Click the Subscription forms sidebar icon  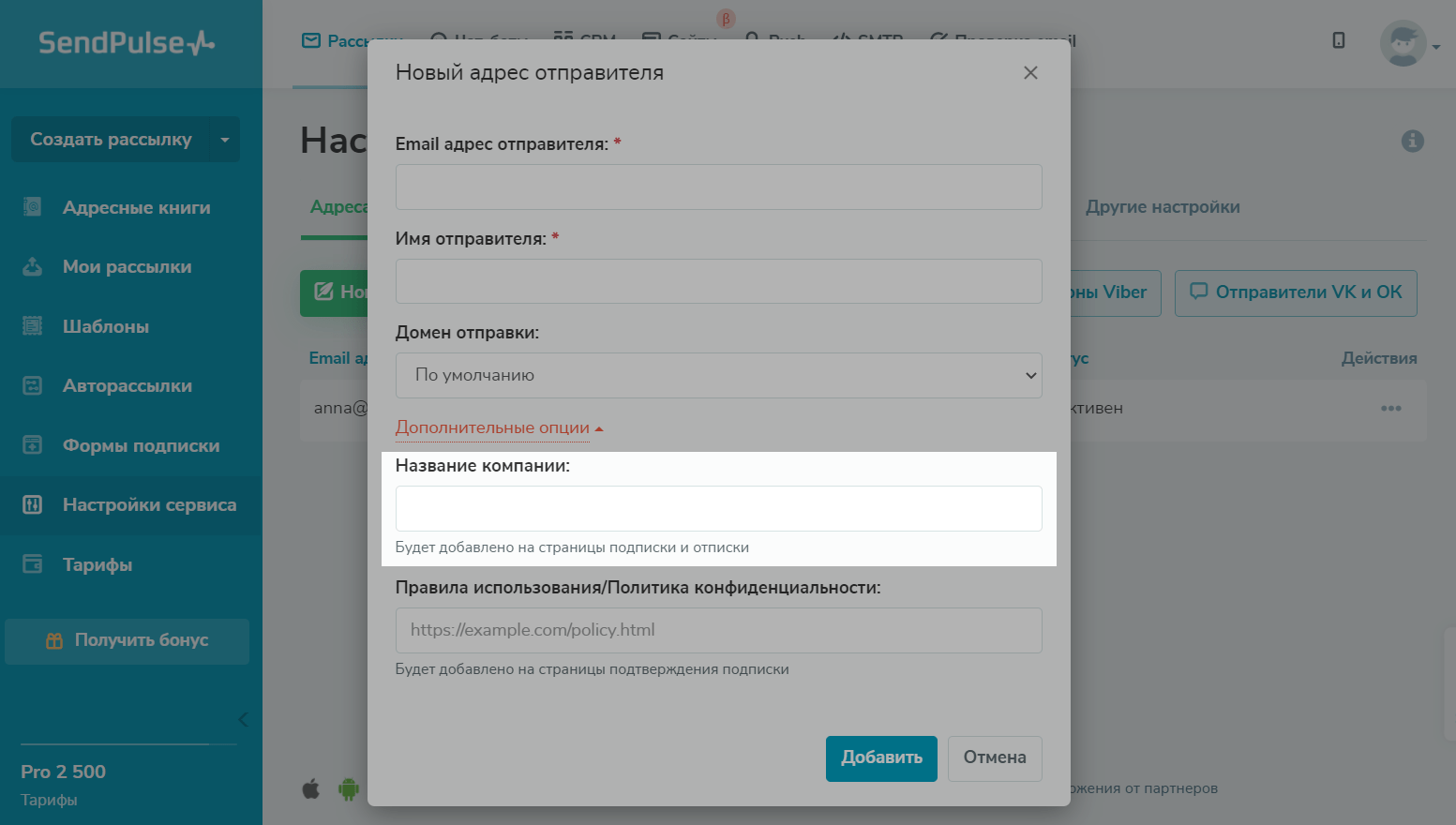[33, 445]
